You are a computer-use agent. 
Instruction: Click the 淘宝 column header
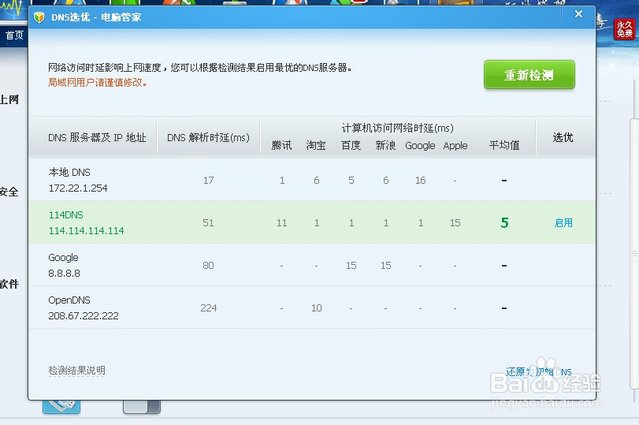coord(316,145)
